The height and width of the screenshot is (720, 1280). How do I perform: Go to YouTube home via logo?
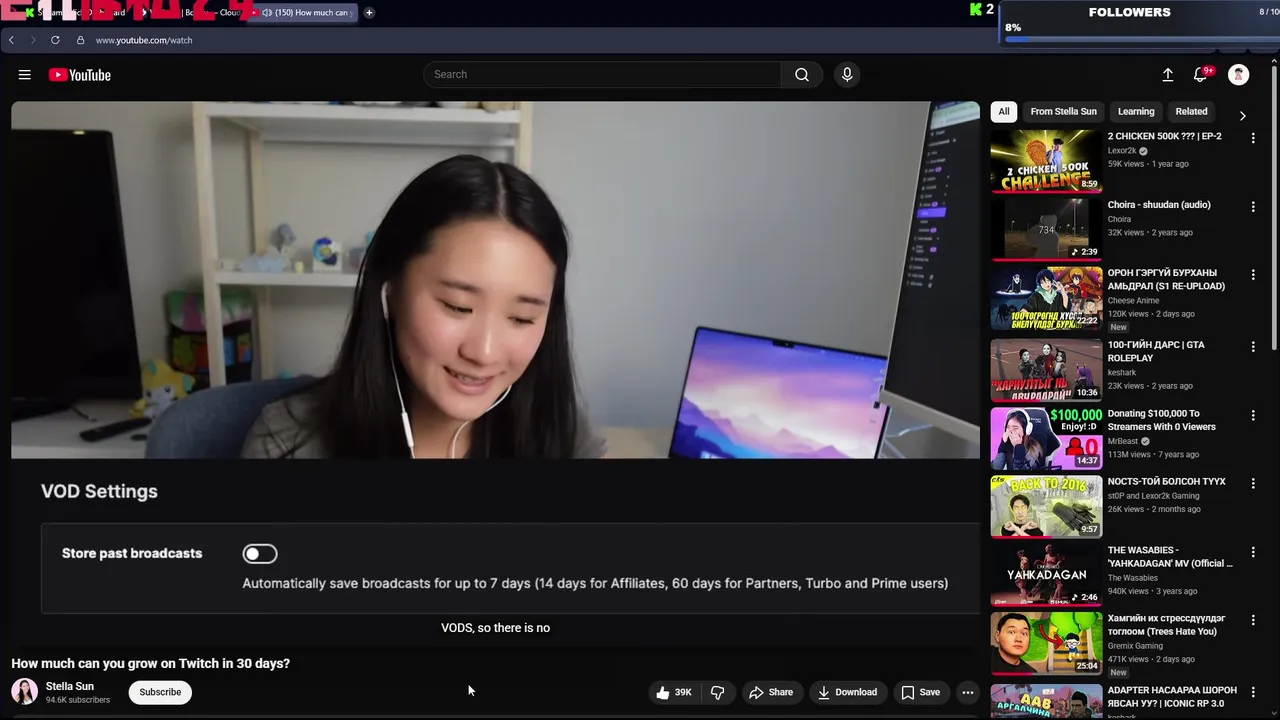click(x=79, y=75)
